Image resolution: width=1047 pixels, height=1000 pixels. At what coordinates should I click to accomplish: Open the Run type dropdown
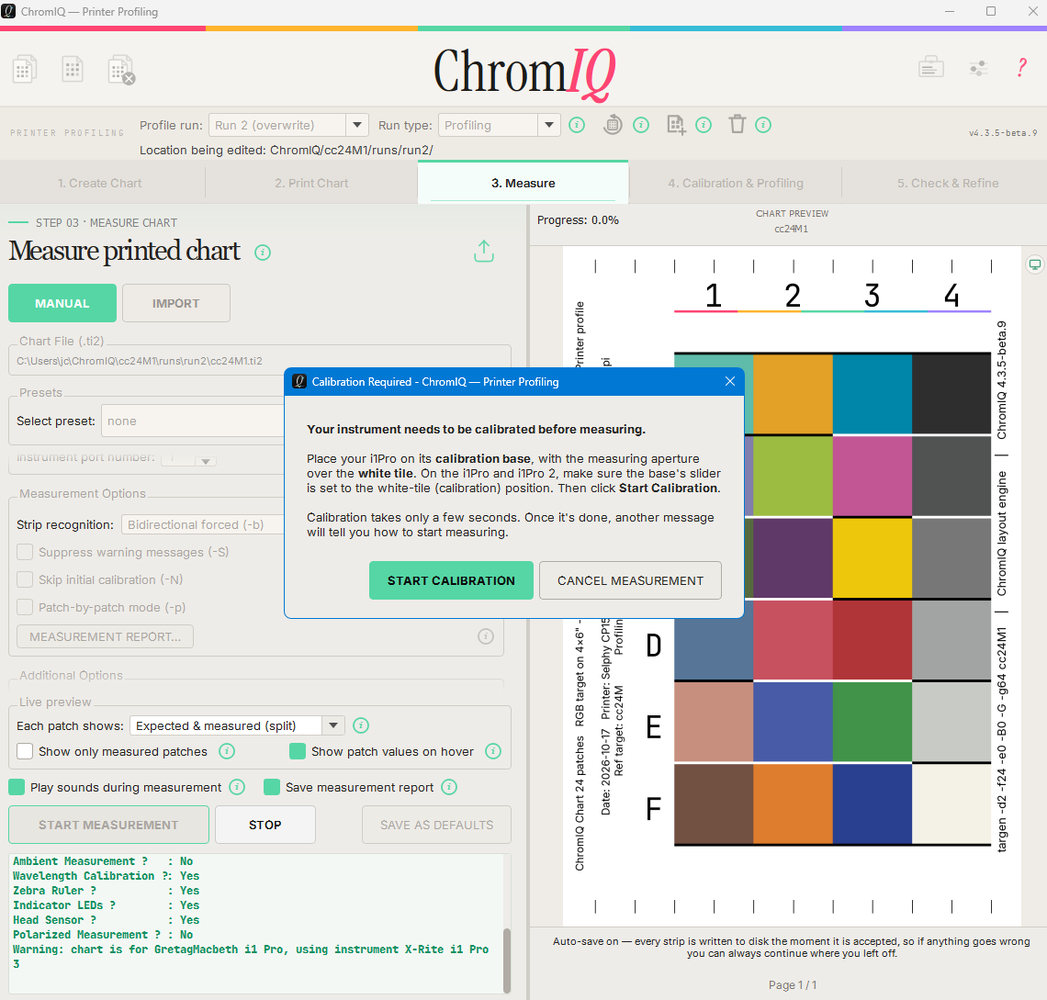(498, 125)
